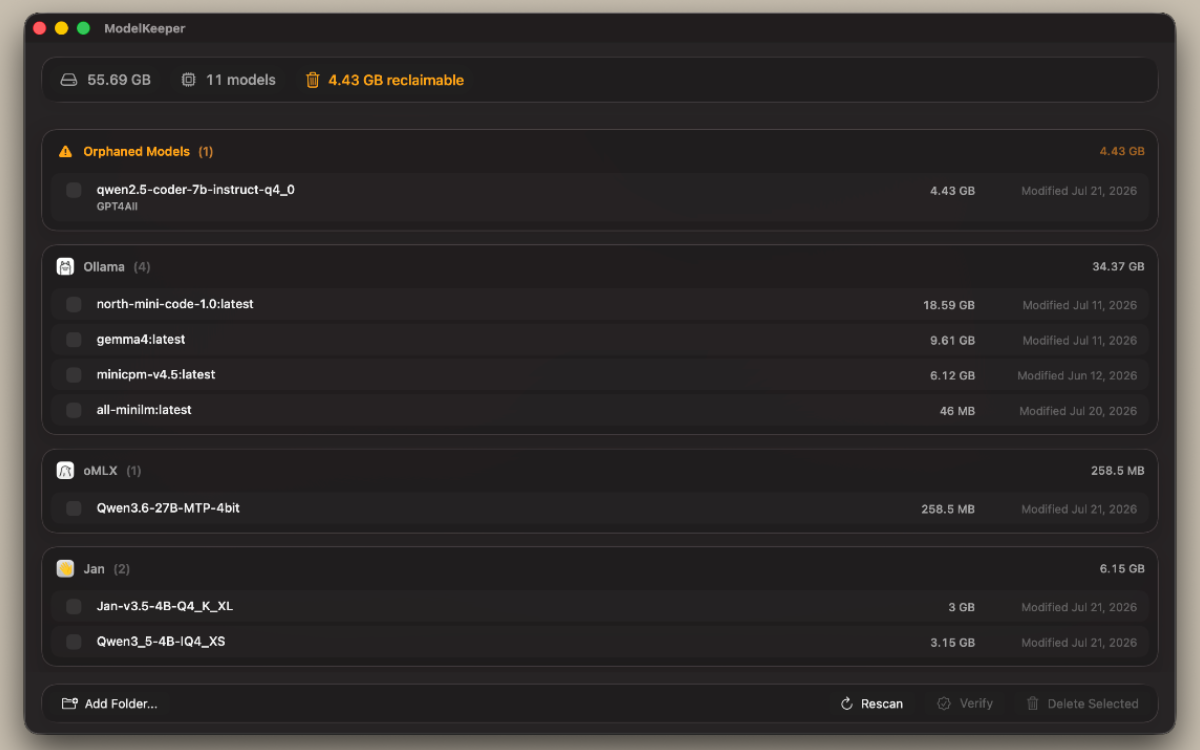The image size is (1200, 750).
Task: Click the gemma4:latest model name
Action: click(x=141, y=340)
